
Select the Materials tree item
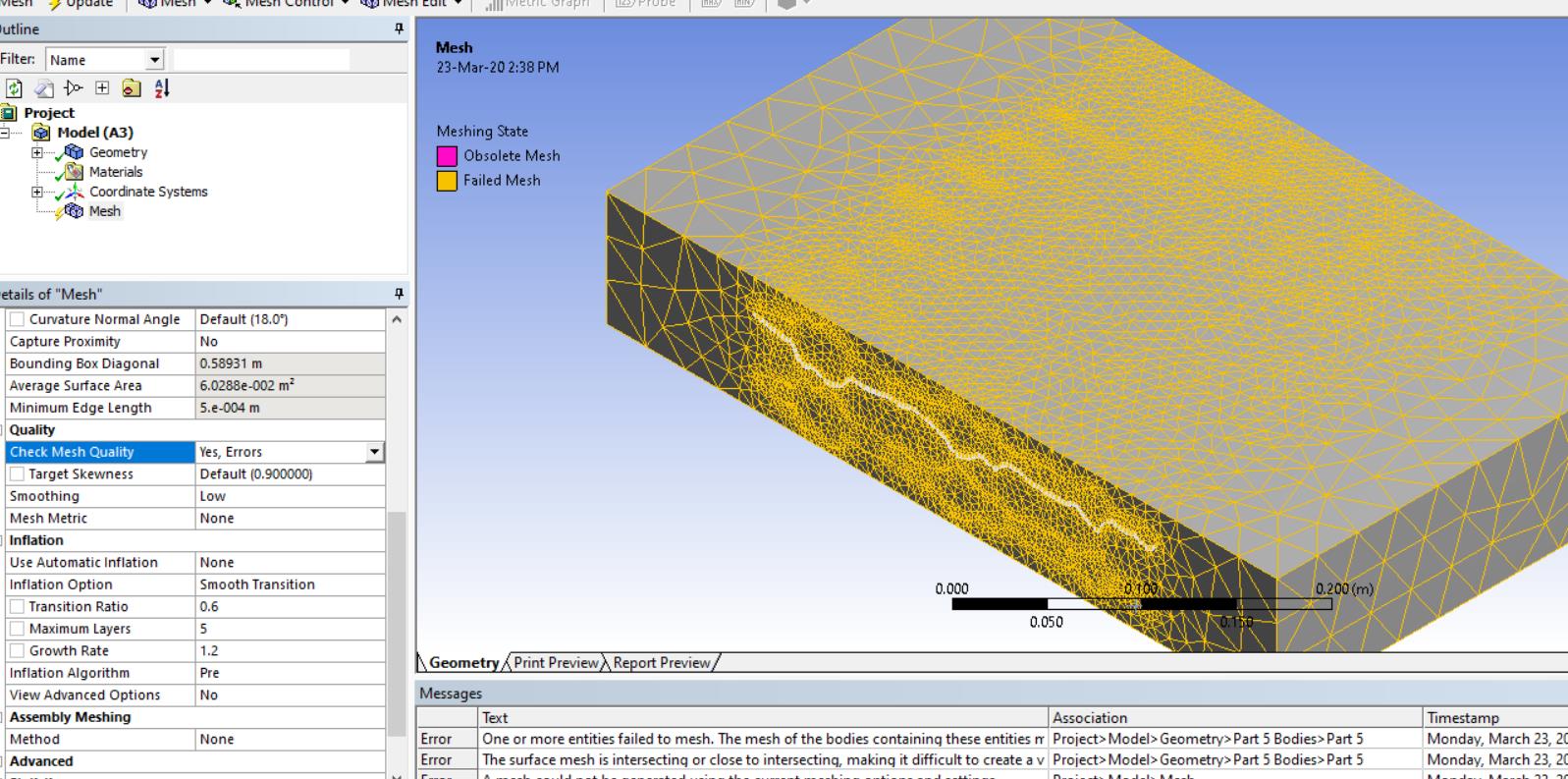(116, 172)
